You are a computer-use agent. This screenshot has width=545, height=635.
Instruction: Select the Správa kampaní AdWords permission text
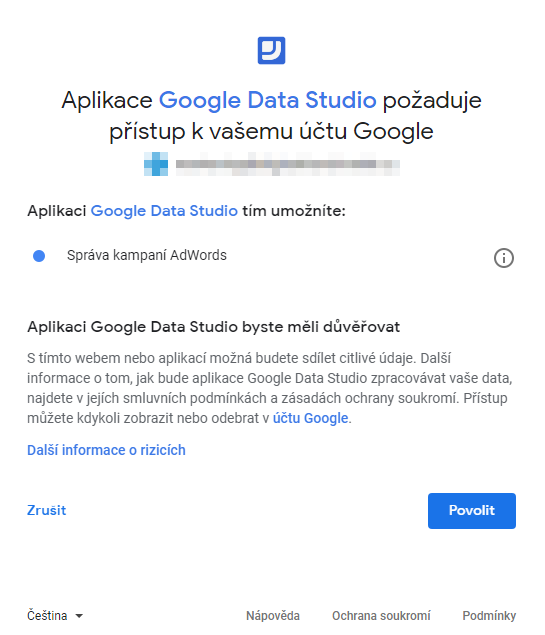(147, 256)
